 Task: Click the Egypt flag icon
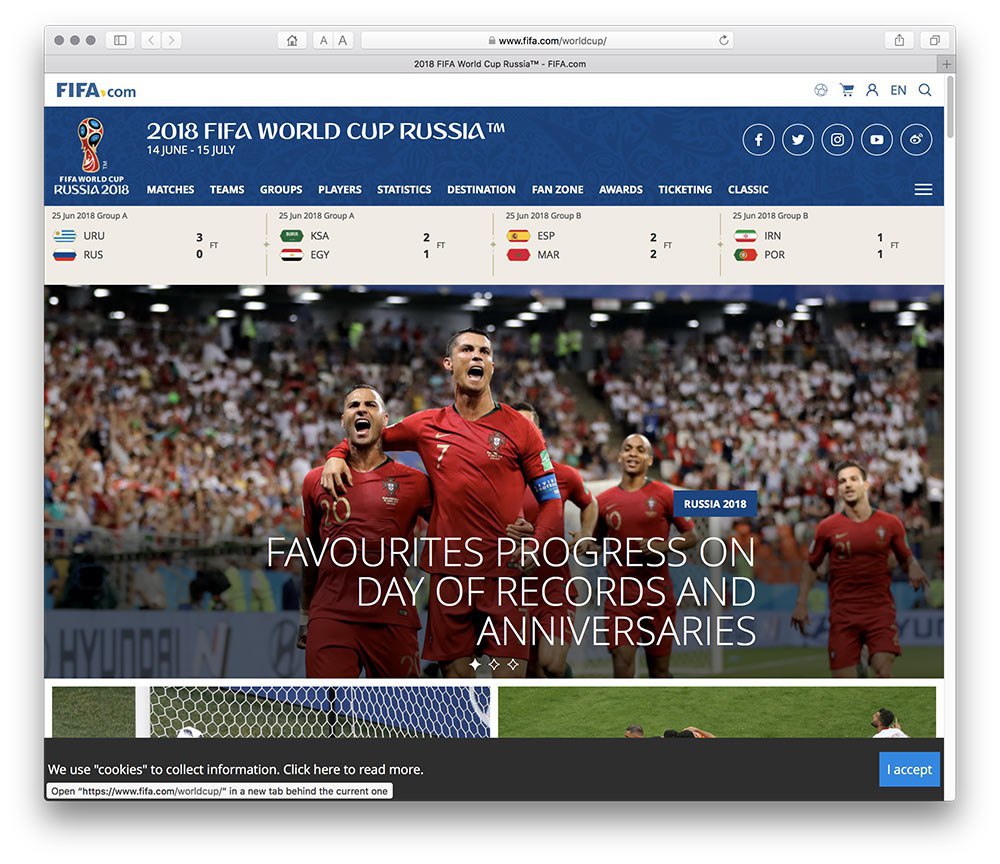pos(291,255)
